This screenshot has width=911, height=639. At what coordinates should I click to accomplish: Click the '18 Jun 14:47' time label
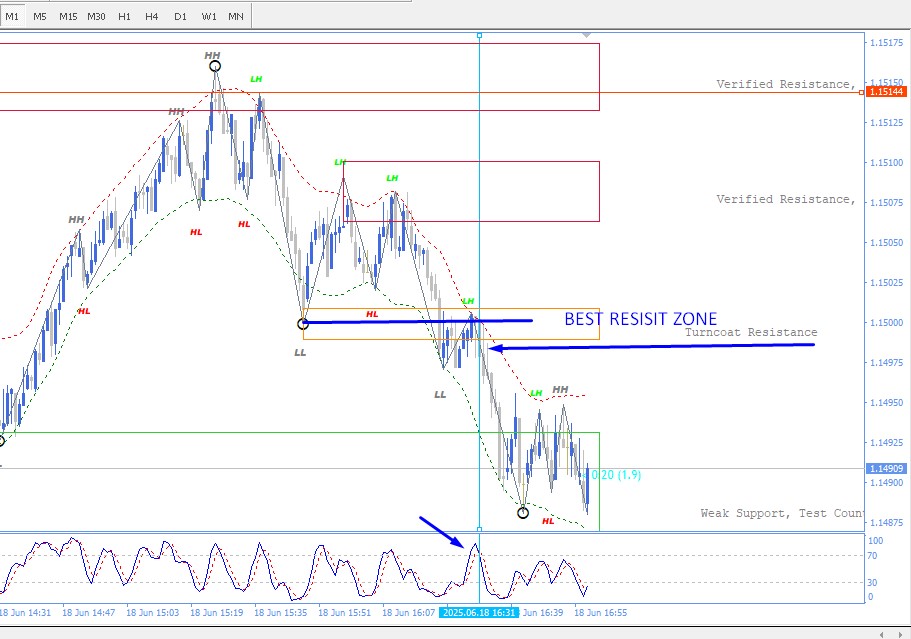coord(88,612)
